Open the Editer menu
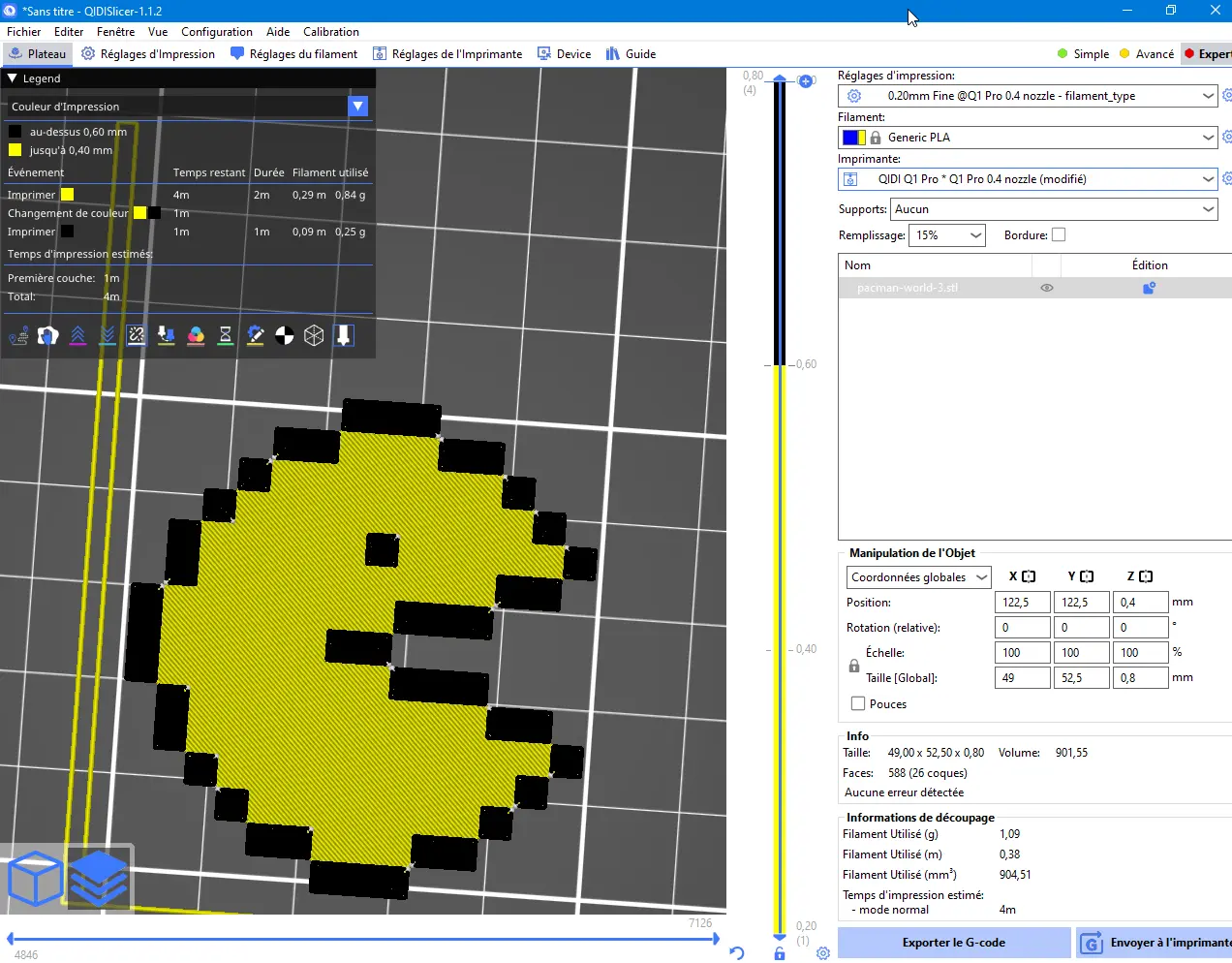The image size is (1232, 963). coord(69,32)
